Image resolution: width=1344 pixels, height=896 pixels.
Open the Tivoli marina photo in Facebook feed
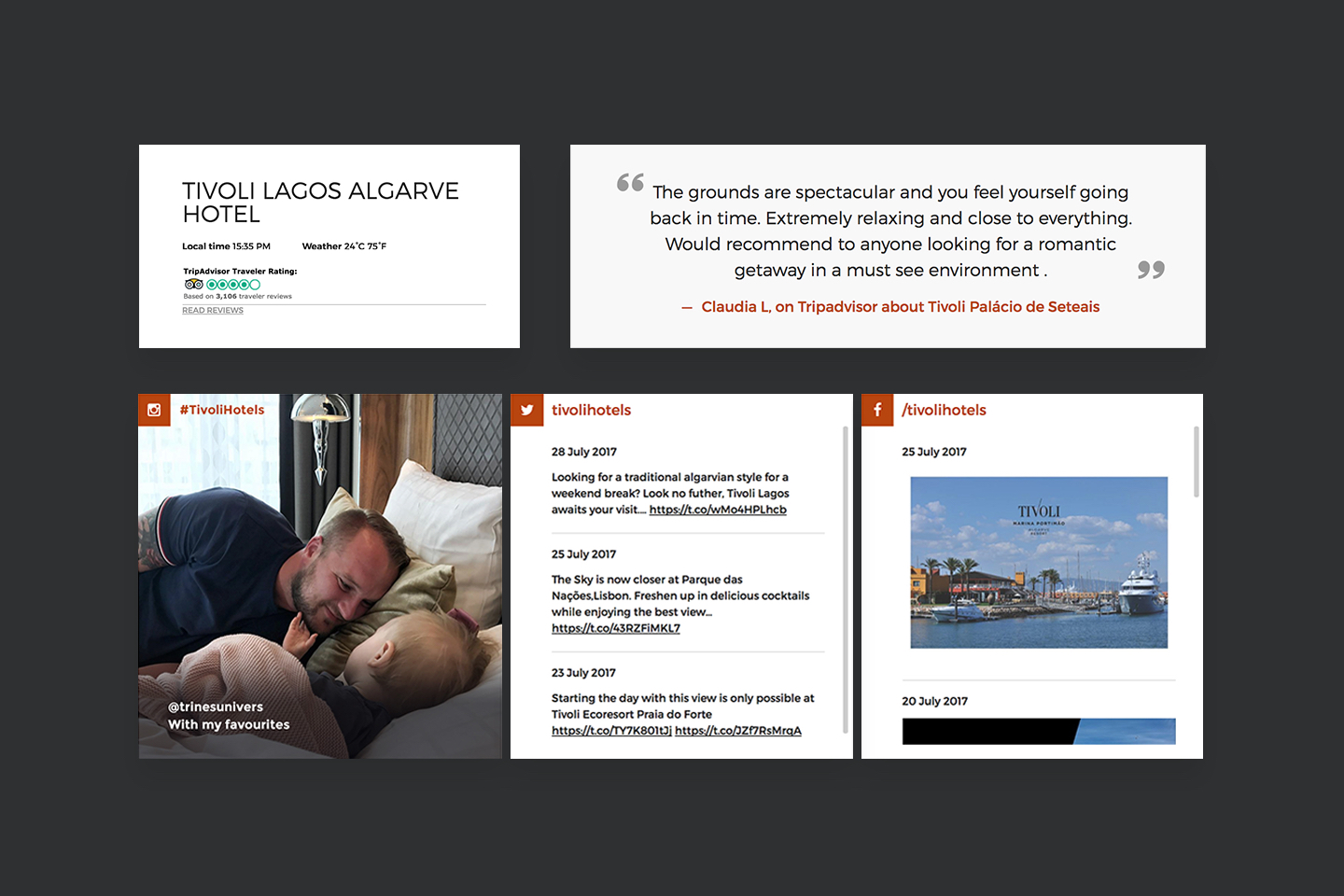pyautogui.click(x=1039, y=563)
